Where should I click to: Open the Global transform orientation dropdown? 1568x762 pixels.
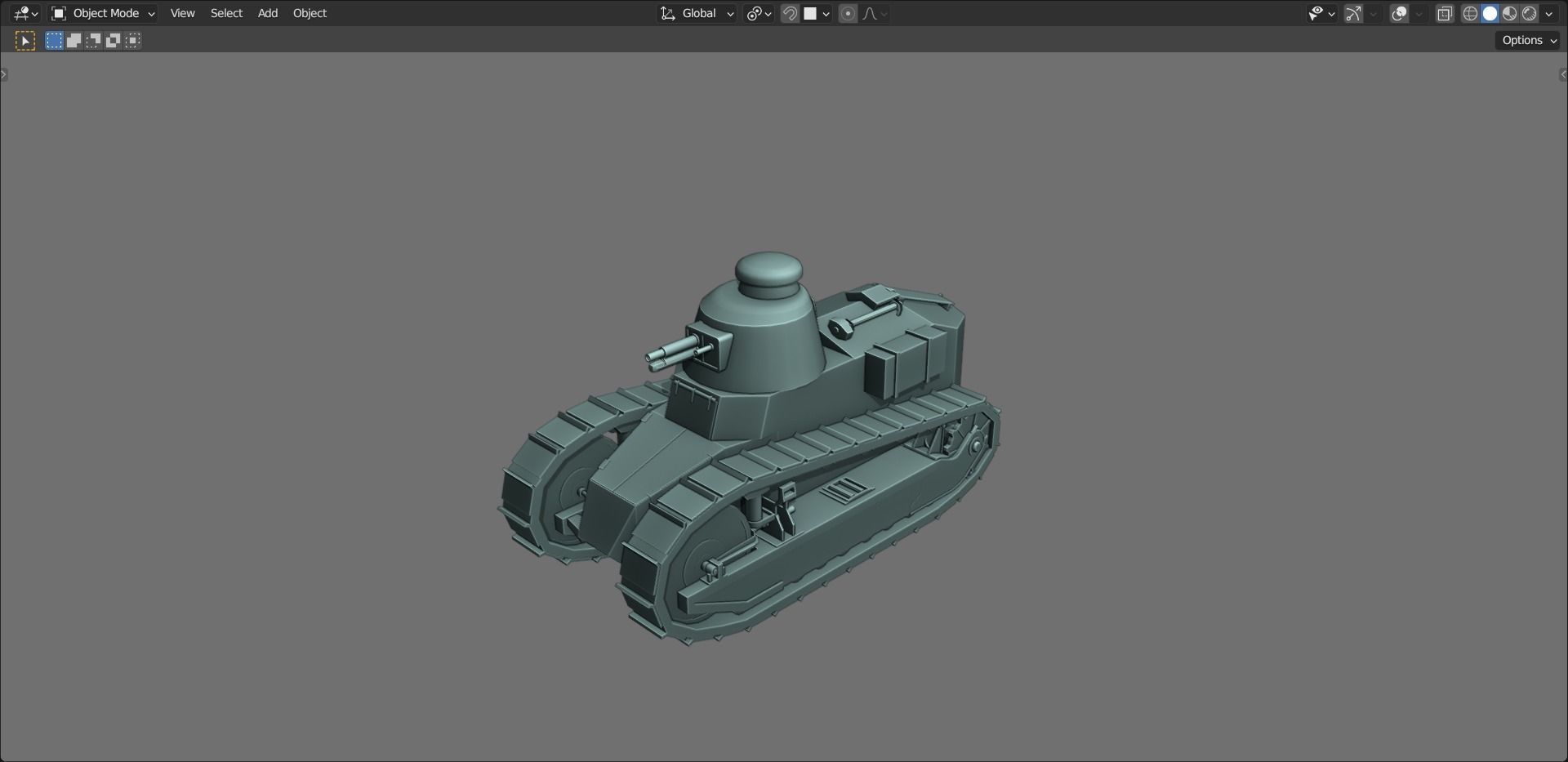[x=697, y=13]
